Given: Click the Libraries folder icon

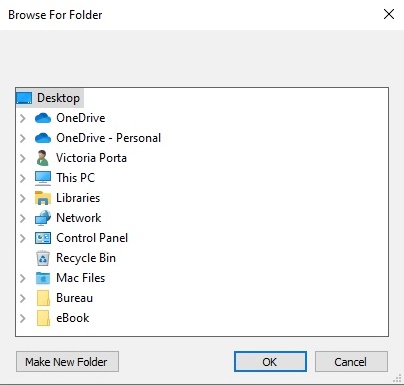Looking at the screenshot, I should click(x=43, y=198).
